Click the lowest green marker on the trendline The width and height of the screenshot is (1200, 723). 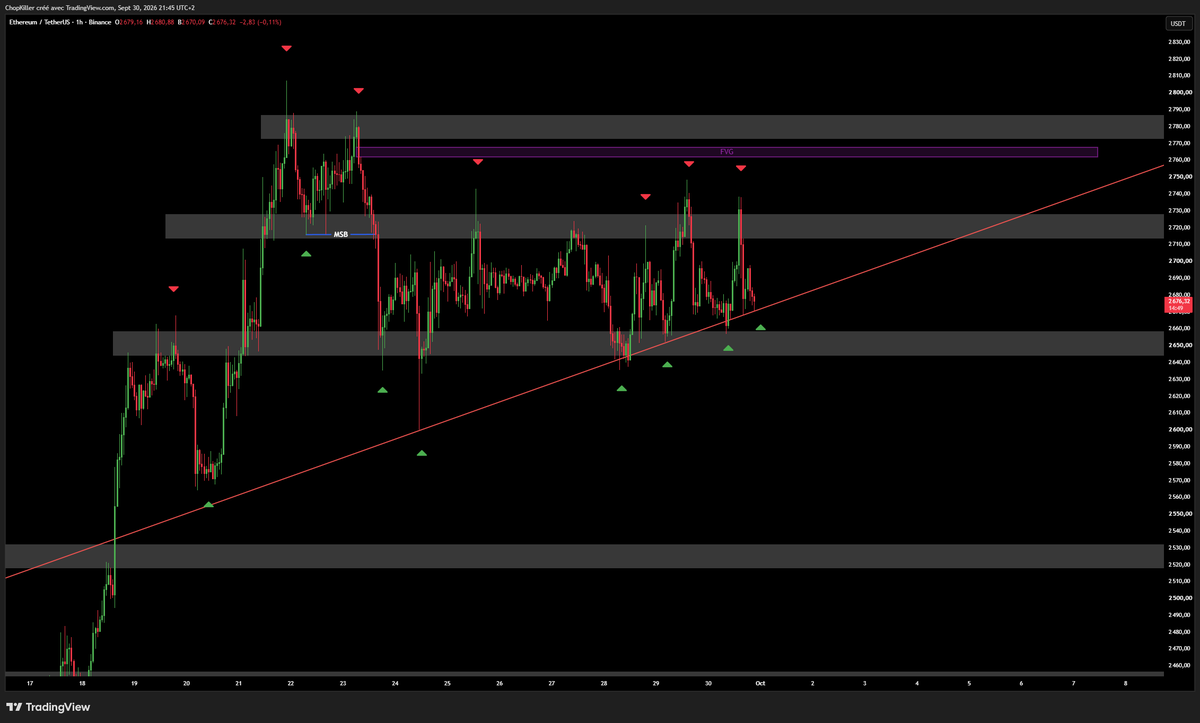(x=208, y=504)
